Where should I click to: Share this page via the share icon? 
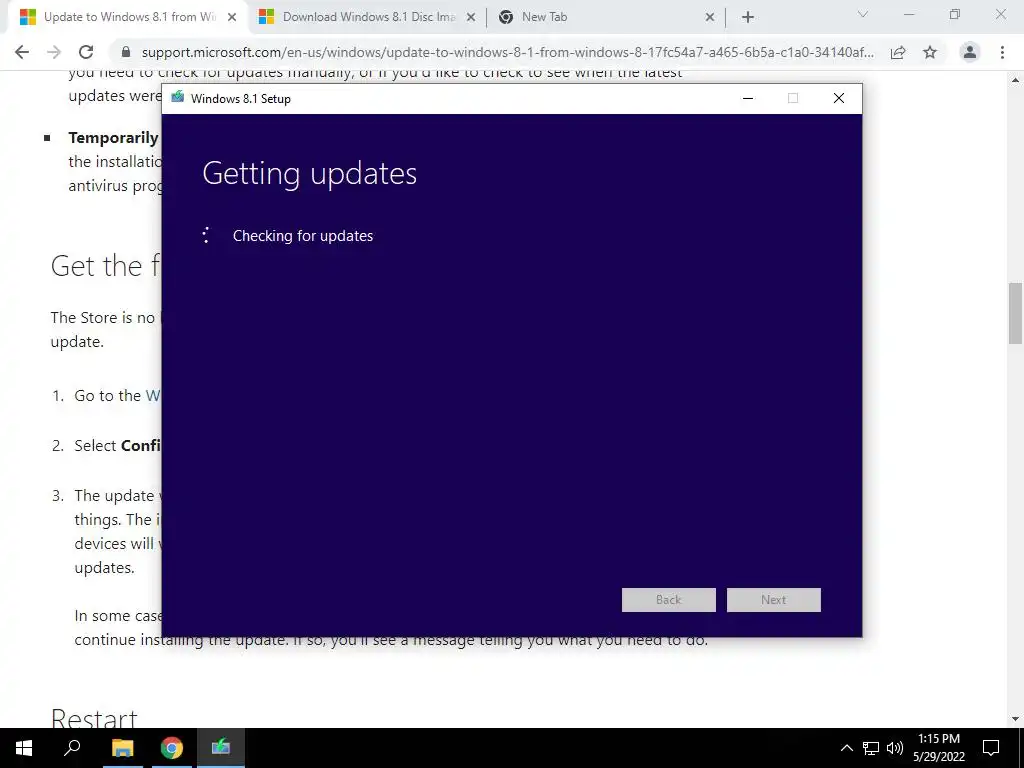pyautogui.click(x=898, y=52)
